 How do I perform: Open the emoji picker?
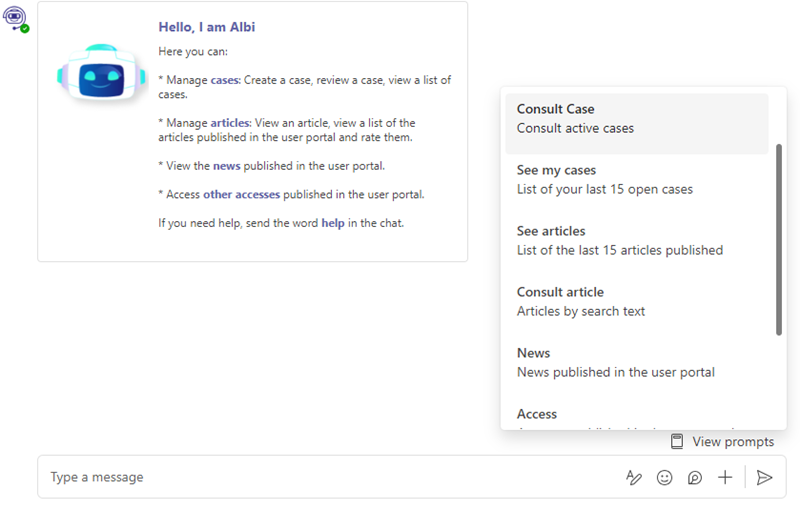(x=664, y=478)
